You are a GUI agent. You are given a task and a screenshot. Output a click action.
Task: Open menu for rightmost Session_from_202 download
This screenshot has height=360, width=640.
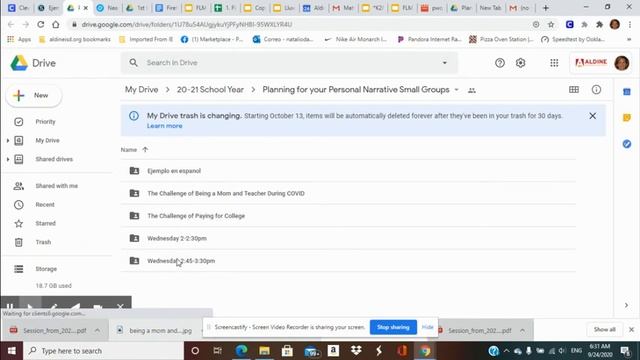[x=522, y=330]
